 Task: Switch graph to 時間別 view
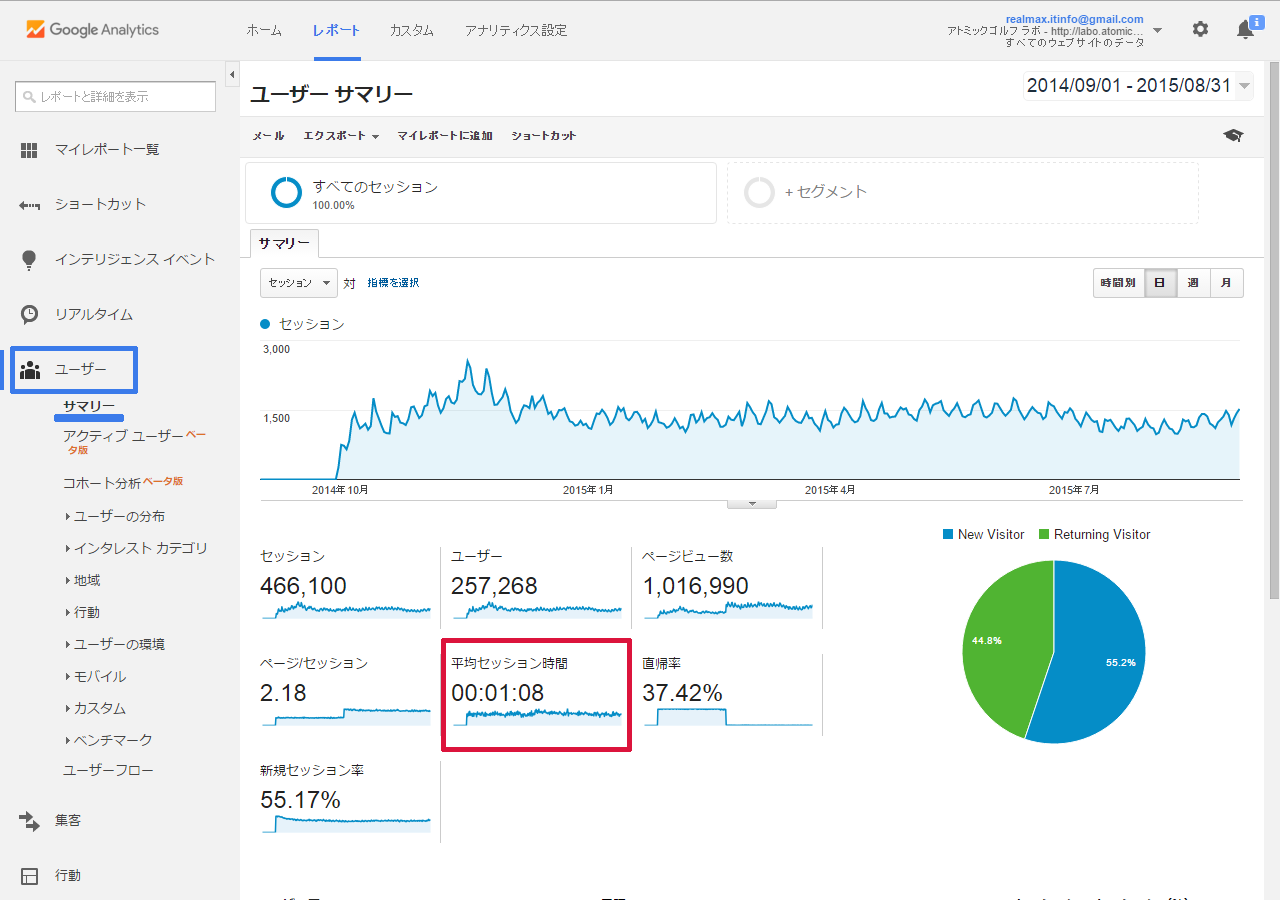1118,283
